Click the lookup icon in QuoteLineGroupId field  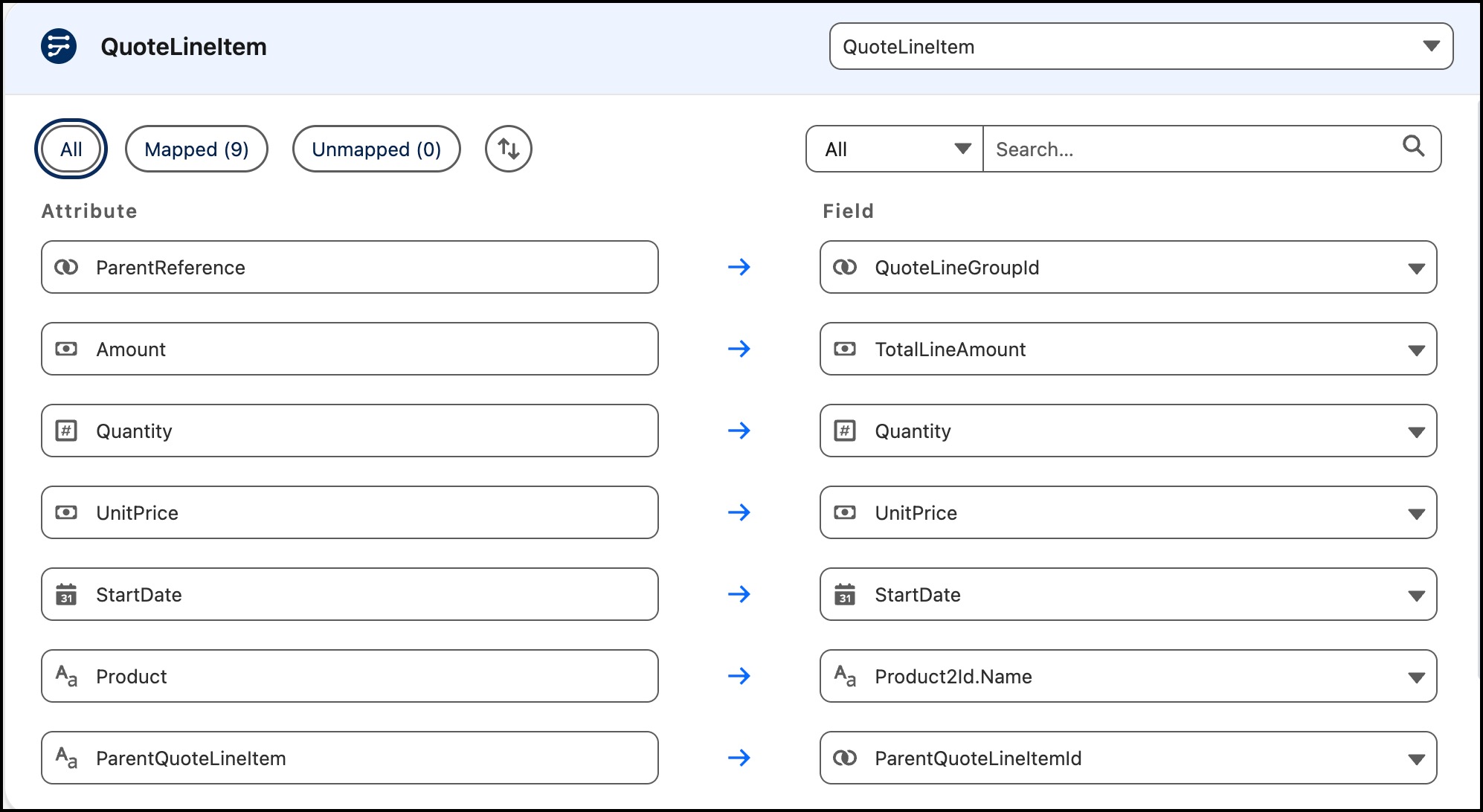coord(845,267)
